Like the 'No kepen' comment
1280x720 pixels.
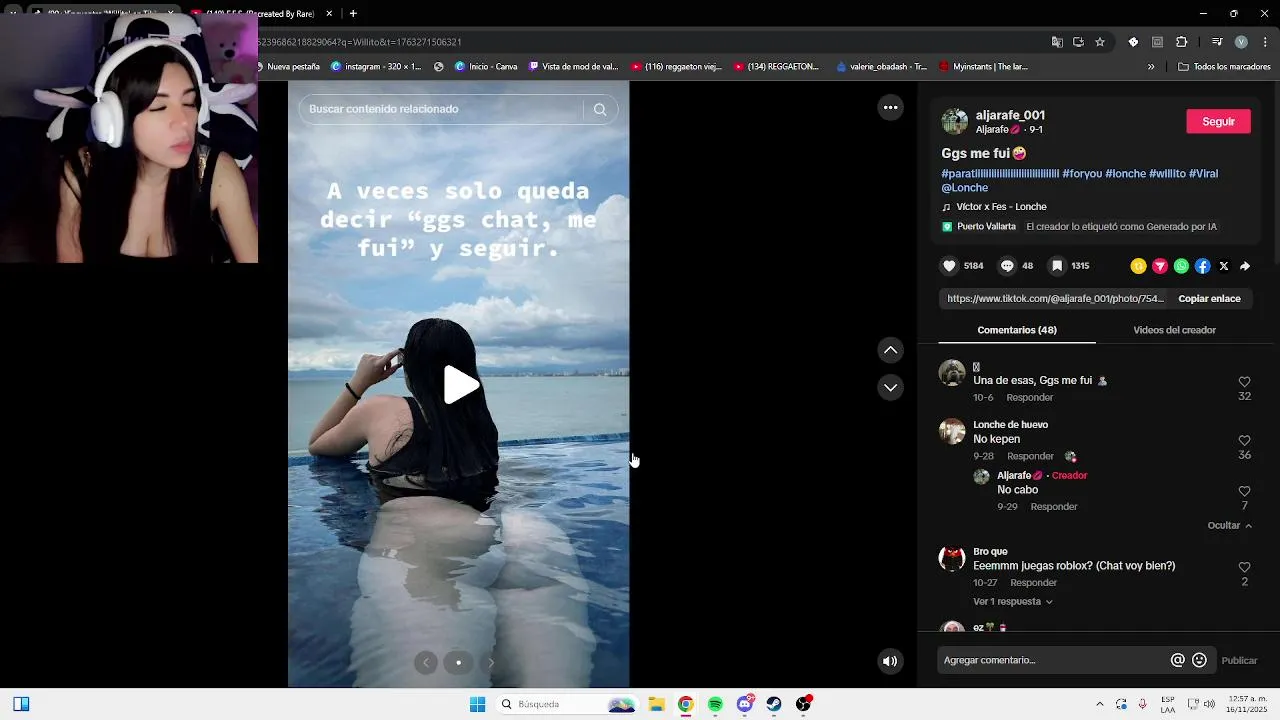click(x=1245, y=441)
